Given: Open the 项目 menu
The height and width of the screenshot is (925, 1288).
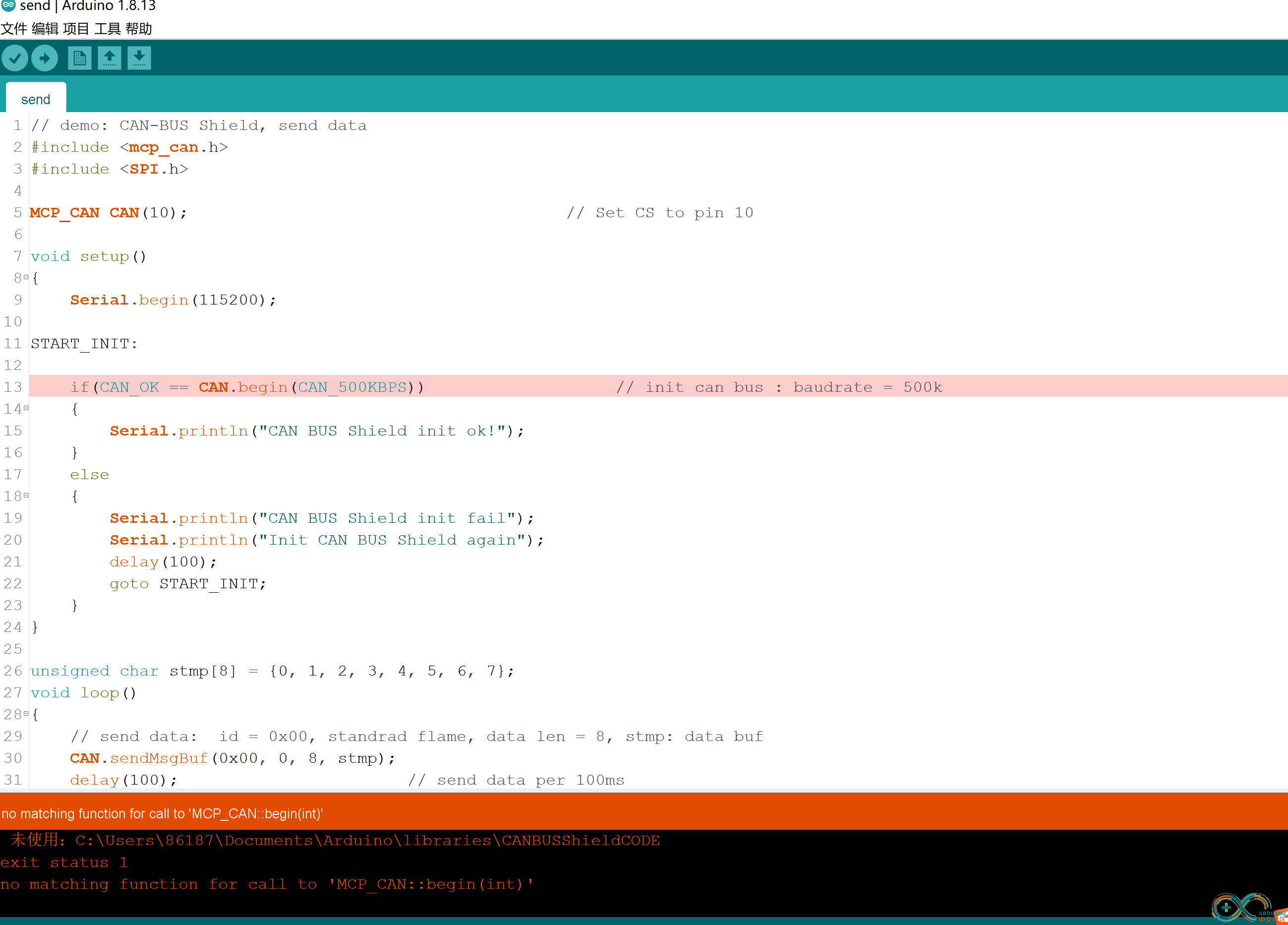Looking at the screenshot, I should [x=76, y=29].
